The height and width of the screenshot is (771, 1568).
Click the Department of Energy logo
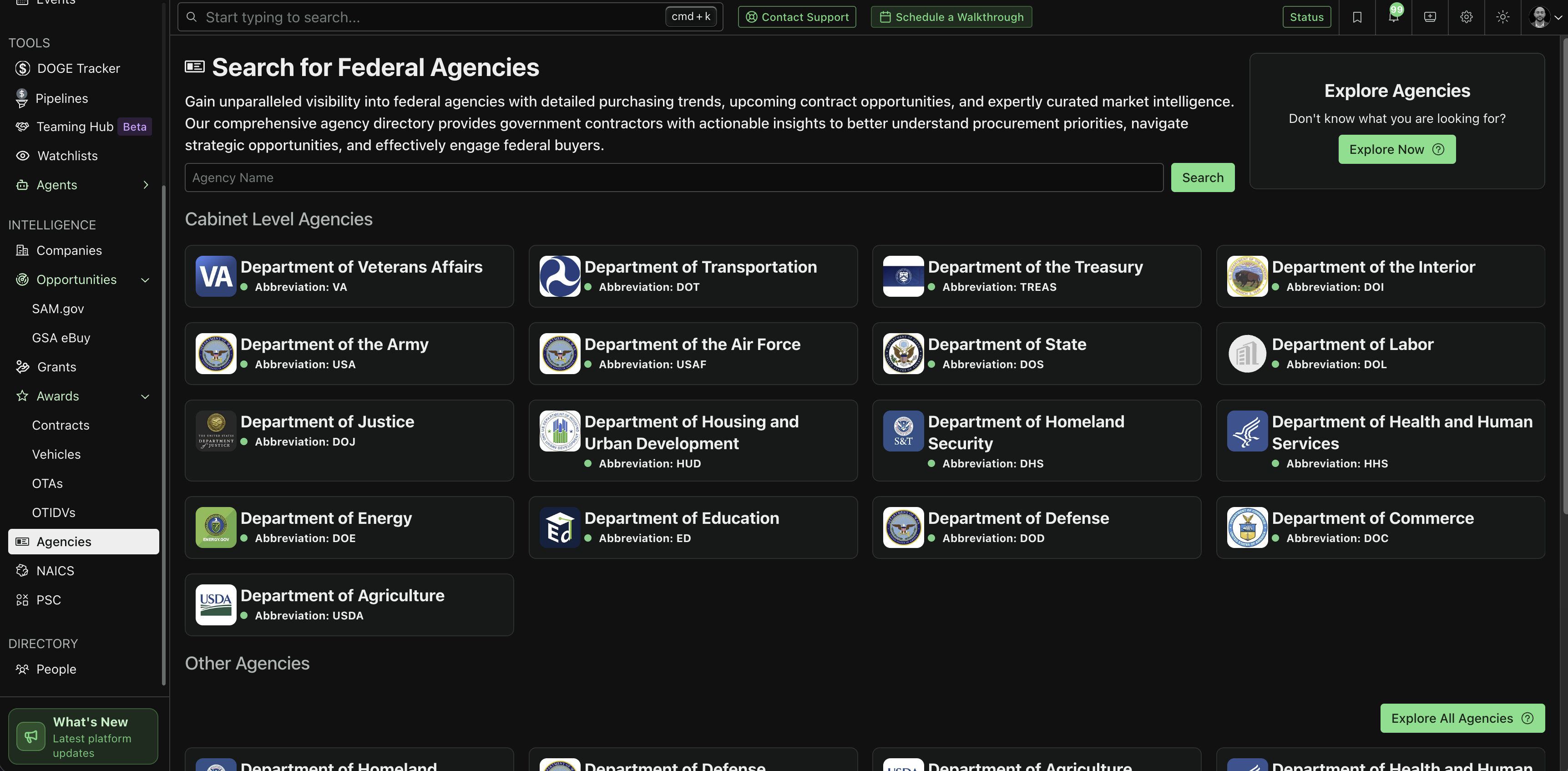click(x=216, y=528)
